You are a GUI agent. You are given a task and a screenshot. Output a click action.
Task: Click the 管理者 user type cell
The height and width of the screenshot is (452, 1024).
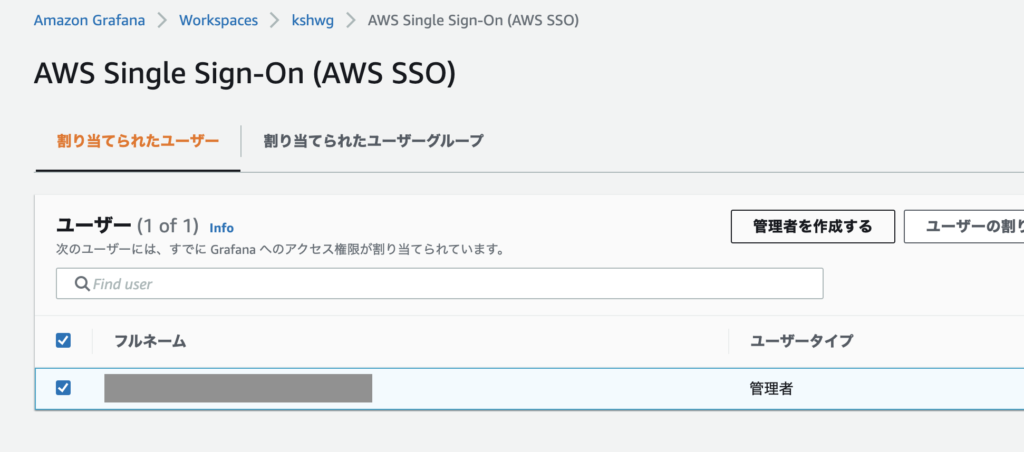[771, 389]
